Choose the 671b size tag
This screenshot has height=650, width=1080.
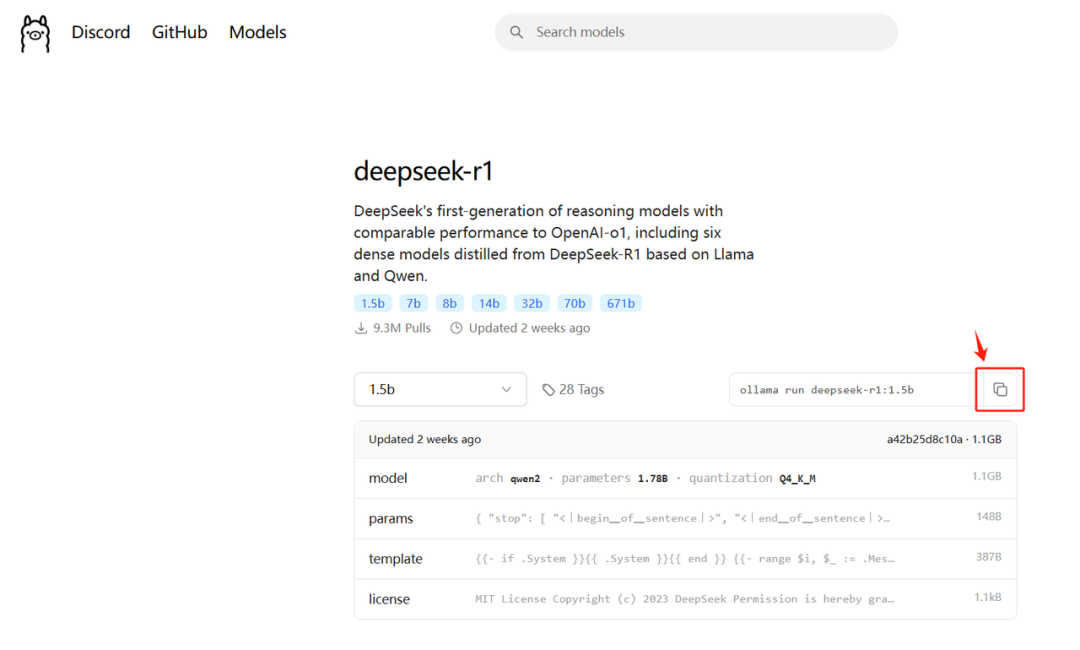(x=623, y=303)
